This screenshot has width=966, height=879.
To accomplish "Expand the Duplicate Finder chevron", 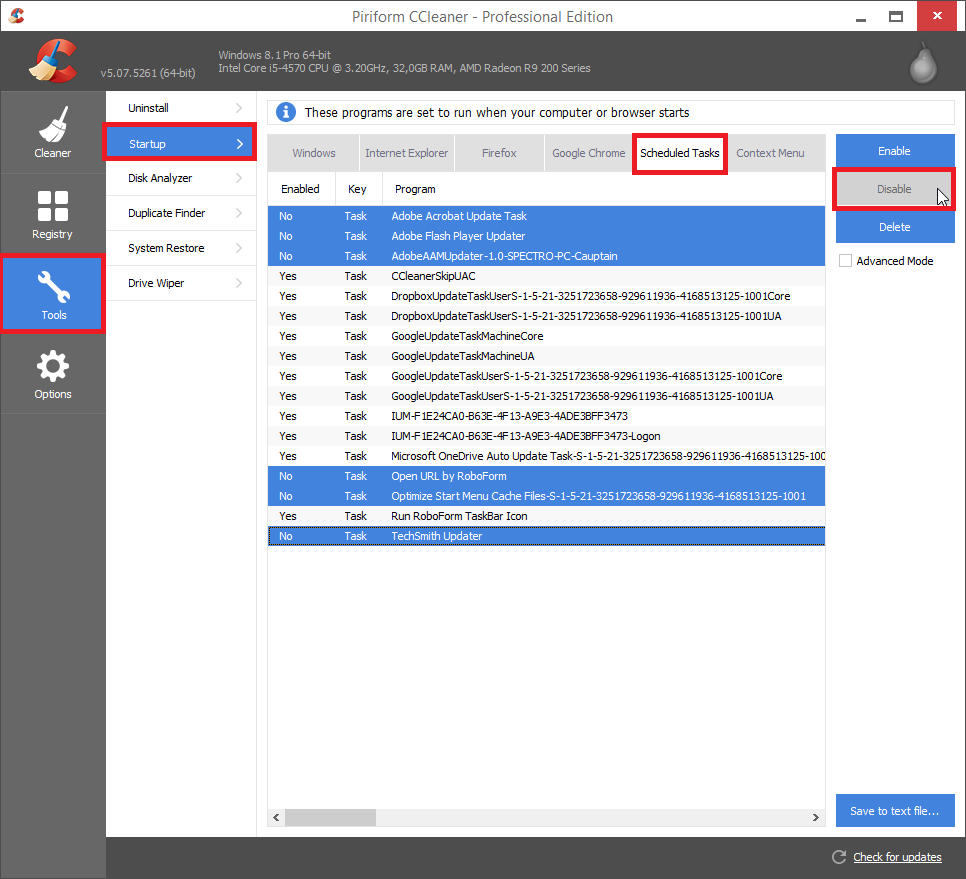I will pyautogui.click(x=239, y=213).
